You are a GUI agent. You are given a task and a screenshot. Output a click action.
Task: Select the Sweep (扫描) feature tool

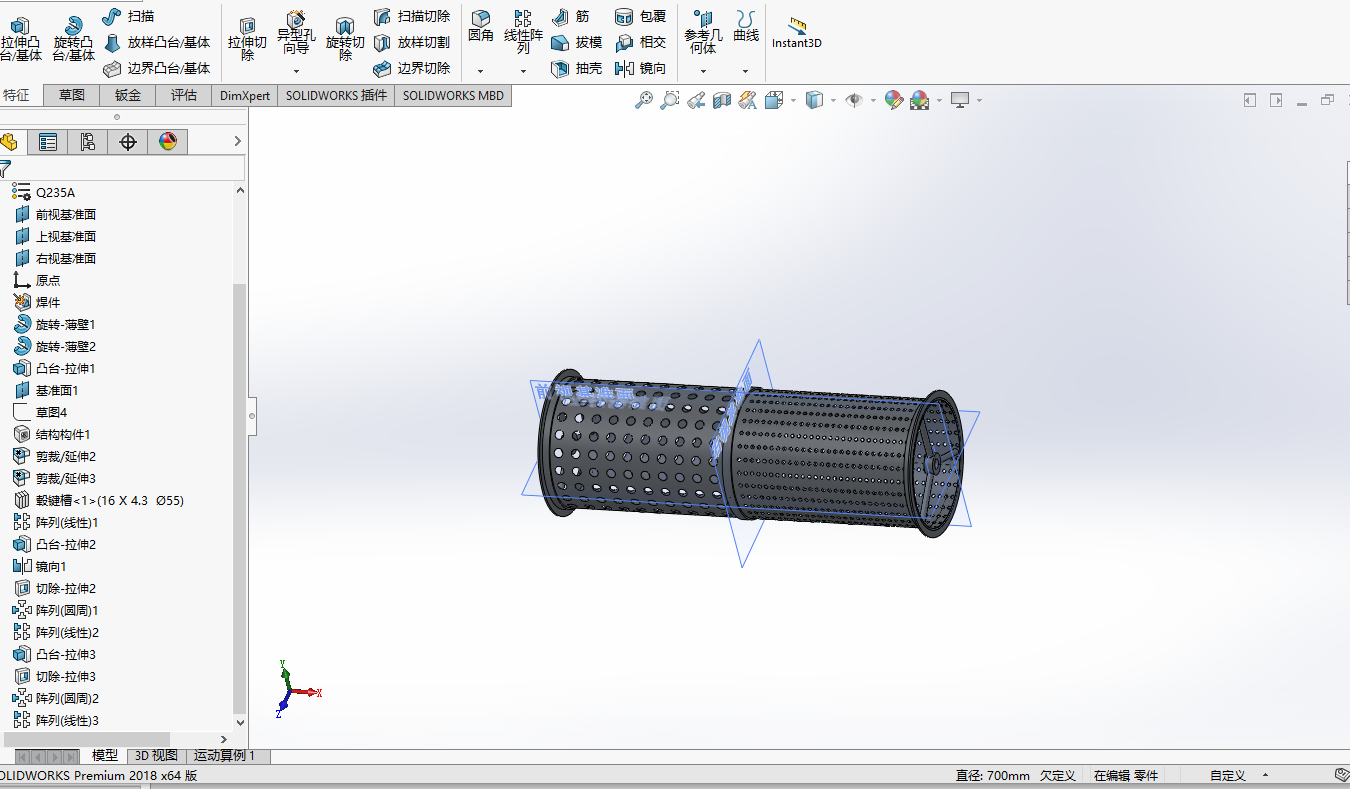[128, 16]
